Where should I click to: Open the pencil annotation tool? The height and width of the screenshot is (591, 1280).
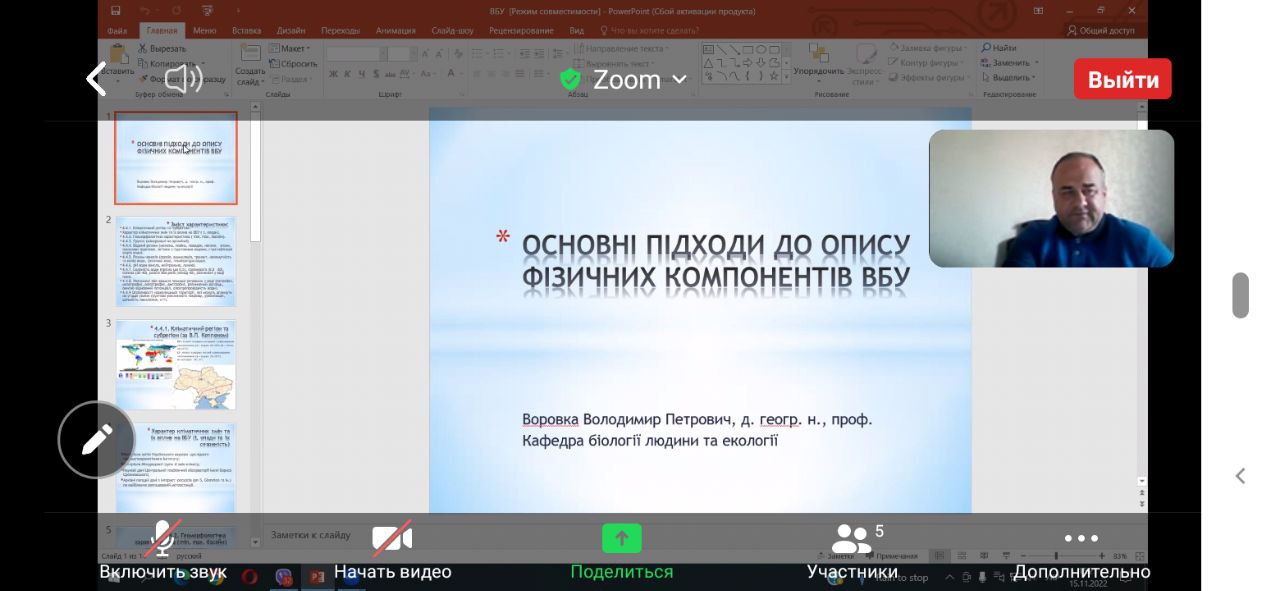[x=97, y=439]
